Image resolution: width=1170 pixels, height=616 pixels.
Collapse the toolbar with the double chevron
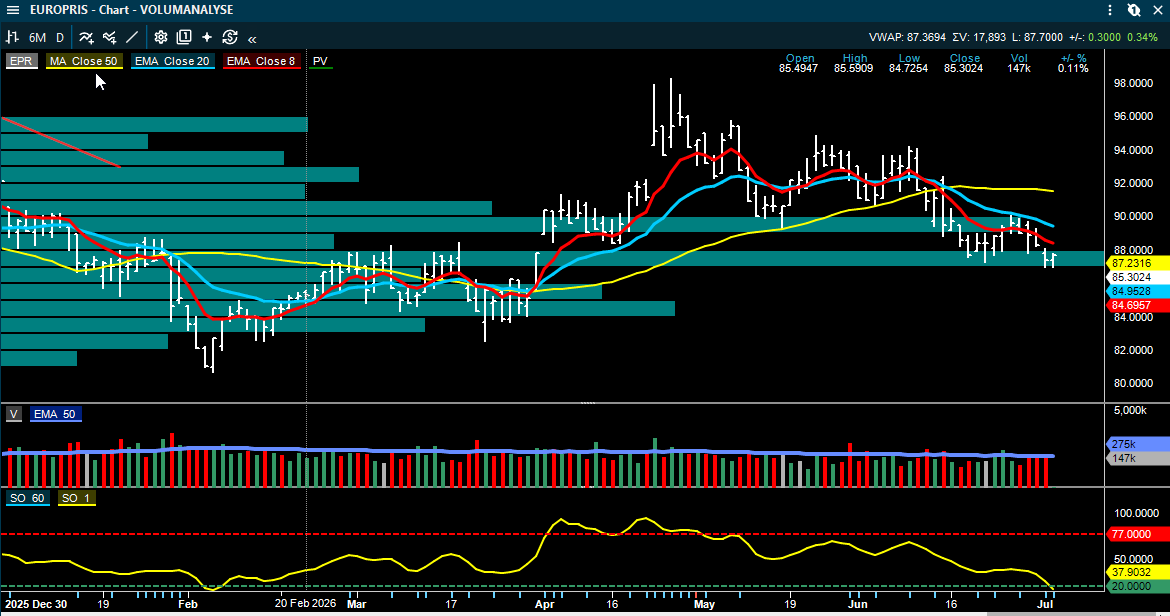click(252, 39)
